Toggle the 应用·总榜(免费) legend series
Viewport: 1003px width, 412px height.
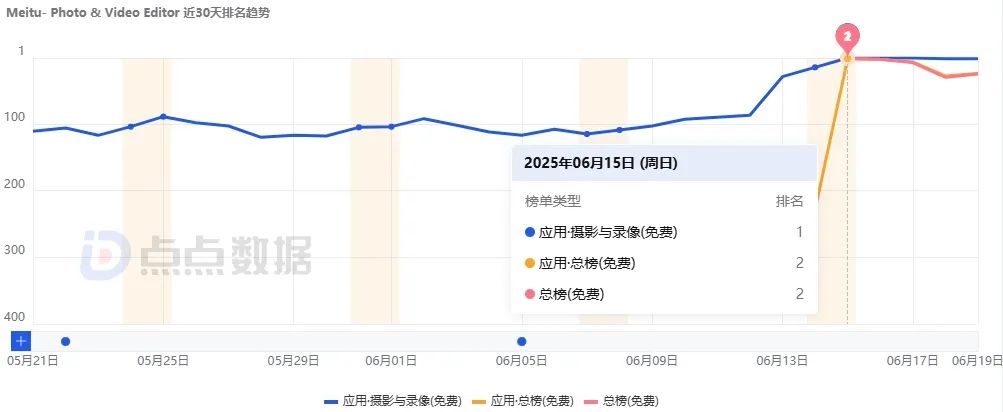[523, 402]
